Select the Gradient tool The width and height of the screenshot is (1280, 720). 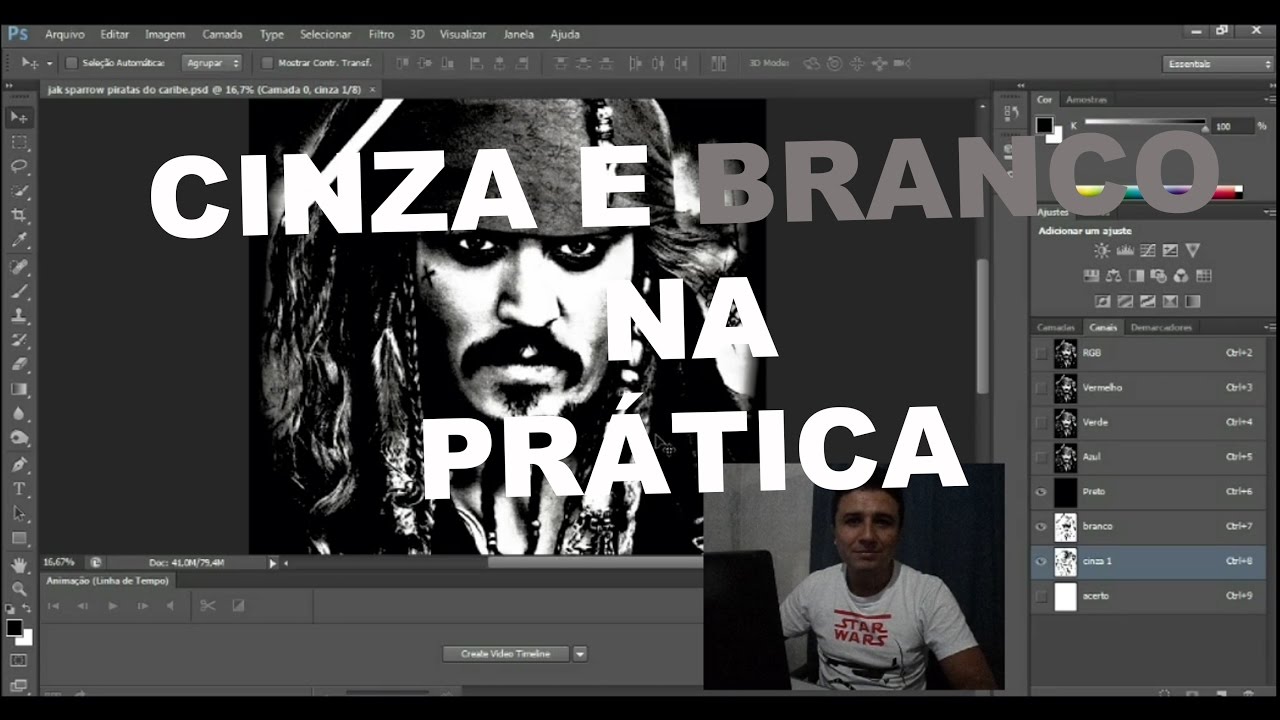coord(18,389)
